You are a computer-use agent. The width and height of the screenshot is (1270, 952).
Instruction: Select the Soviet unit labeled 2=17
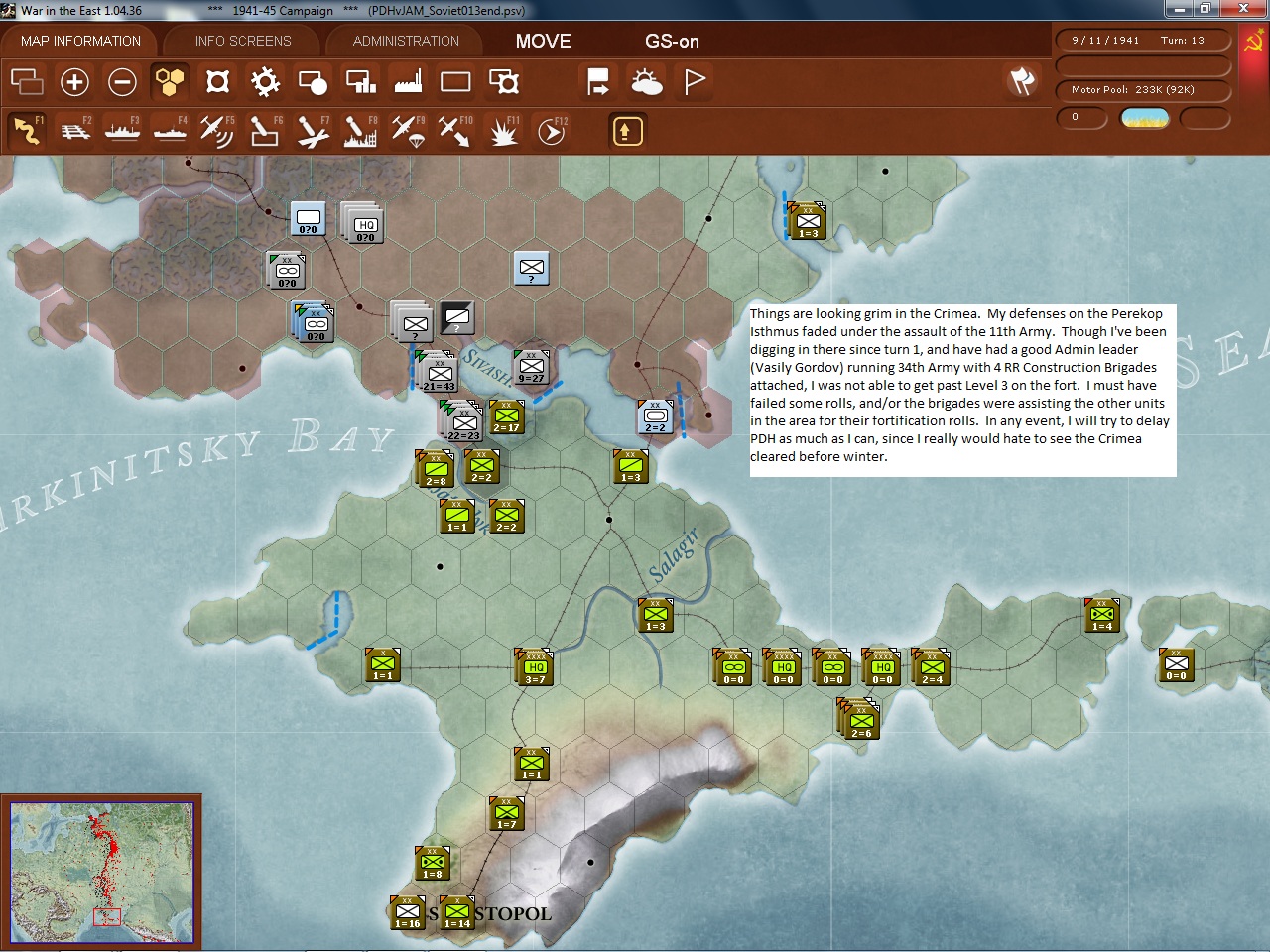point(506,417)
